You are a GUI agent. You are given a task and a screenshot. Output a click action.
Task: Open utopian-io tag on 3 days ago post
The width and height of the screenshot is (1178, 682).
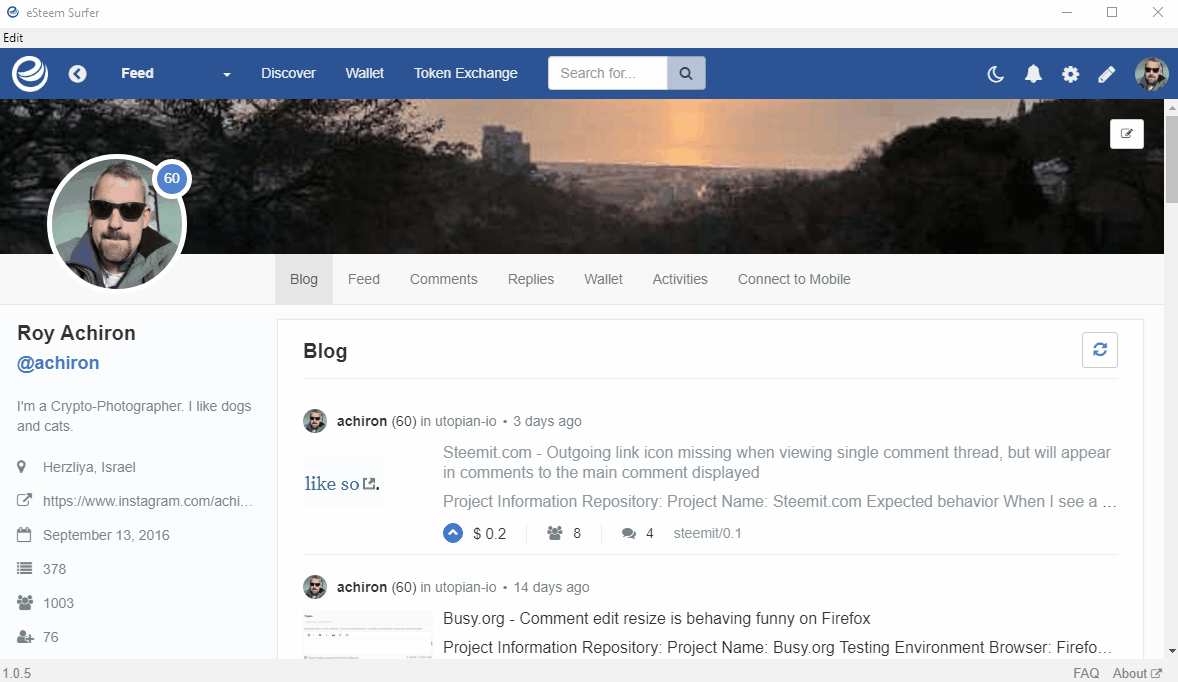(466, 421)
